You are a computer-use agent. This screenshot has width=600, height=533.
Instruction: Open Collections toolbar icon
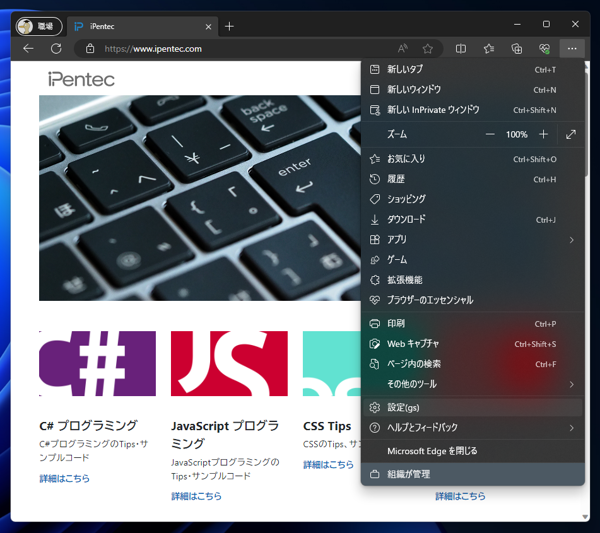tap(517, 49)
